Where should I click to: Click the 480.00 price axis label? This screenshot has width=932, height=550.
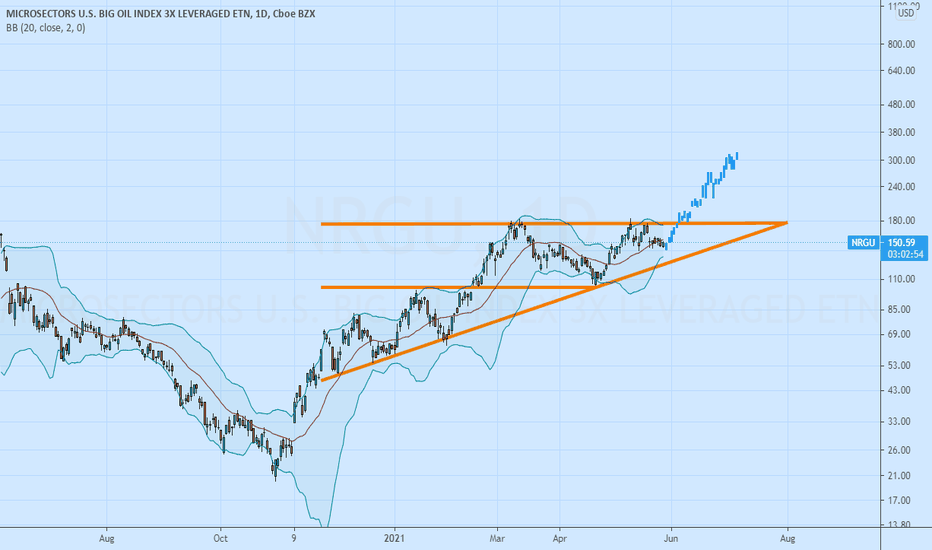click(901, 105)
